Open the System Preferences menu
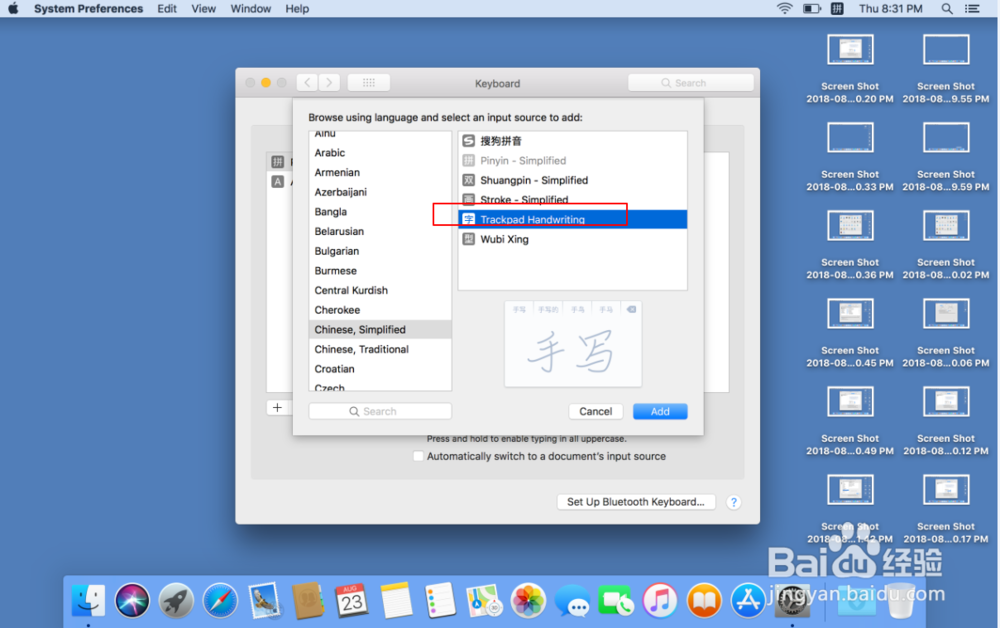1000x628 pixels. point(88,8)
